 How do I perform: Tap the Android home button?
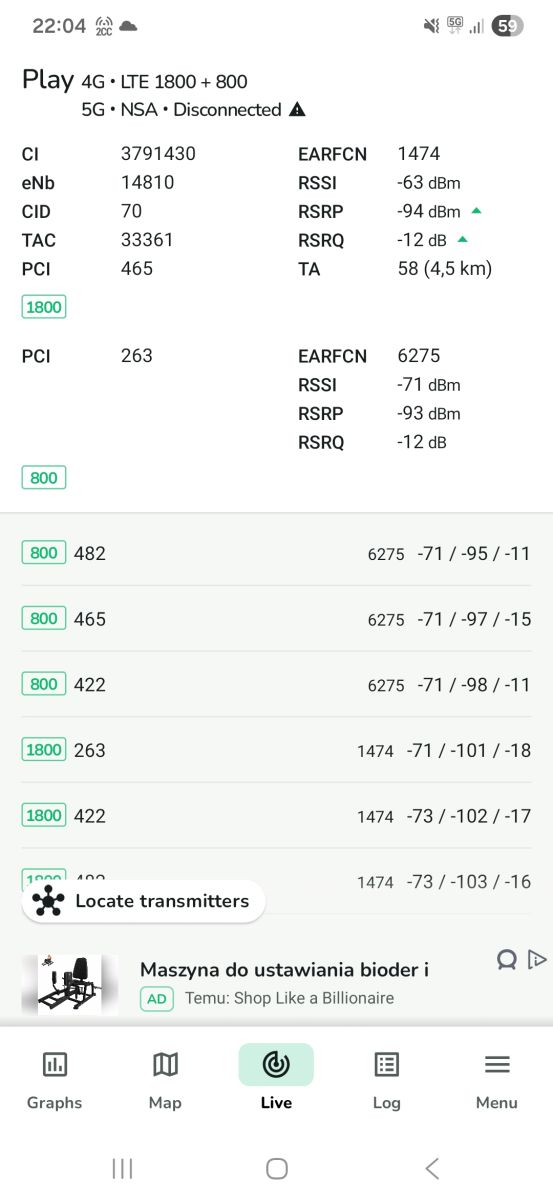pos(277,1168)
